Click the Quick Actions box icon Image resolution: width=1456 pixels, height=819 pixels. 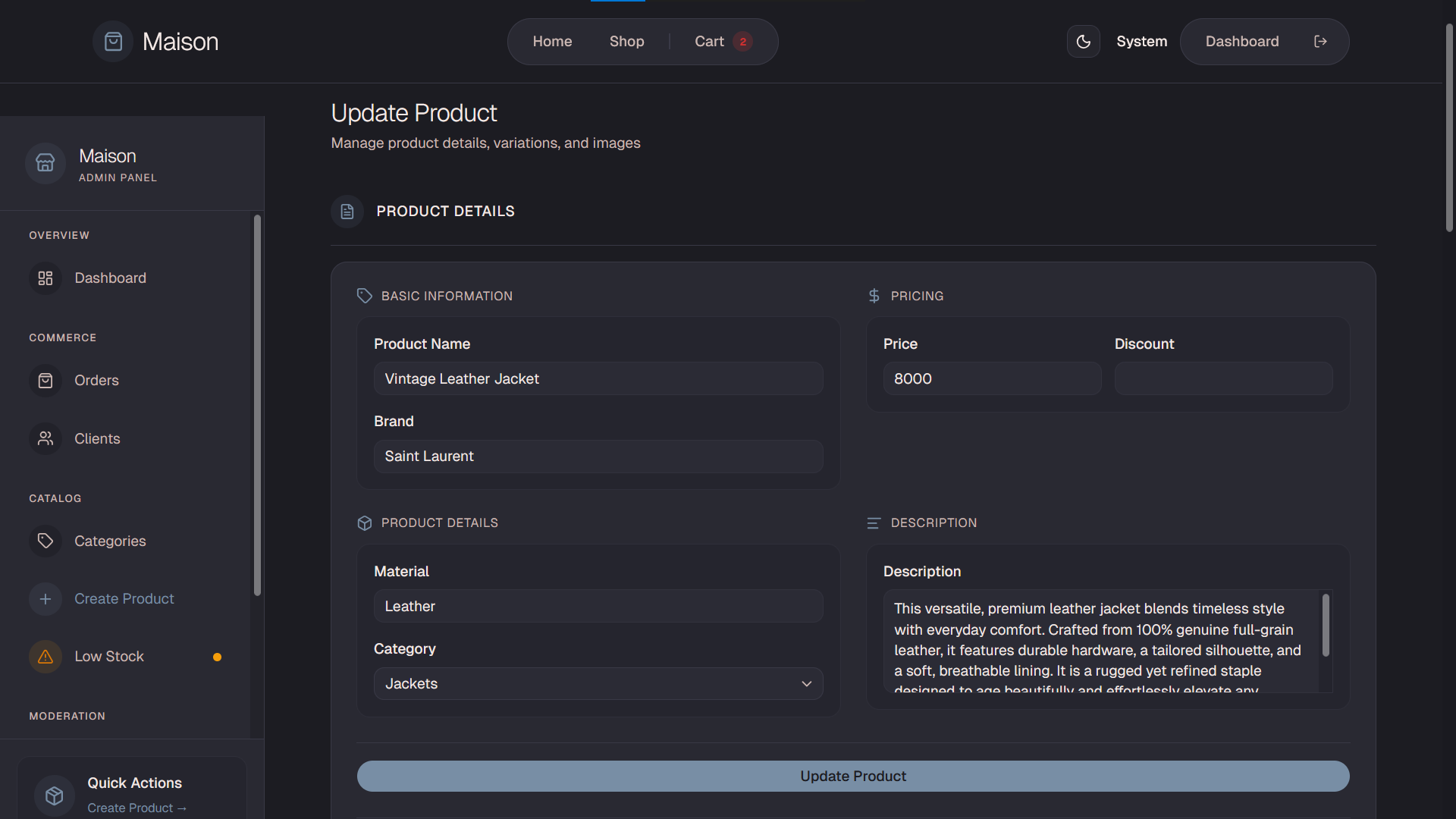(55, 795)
